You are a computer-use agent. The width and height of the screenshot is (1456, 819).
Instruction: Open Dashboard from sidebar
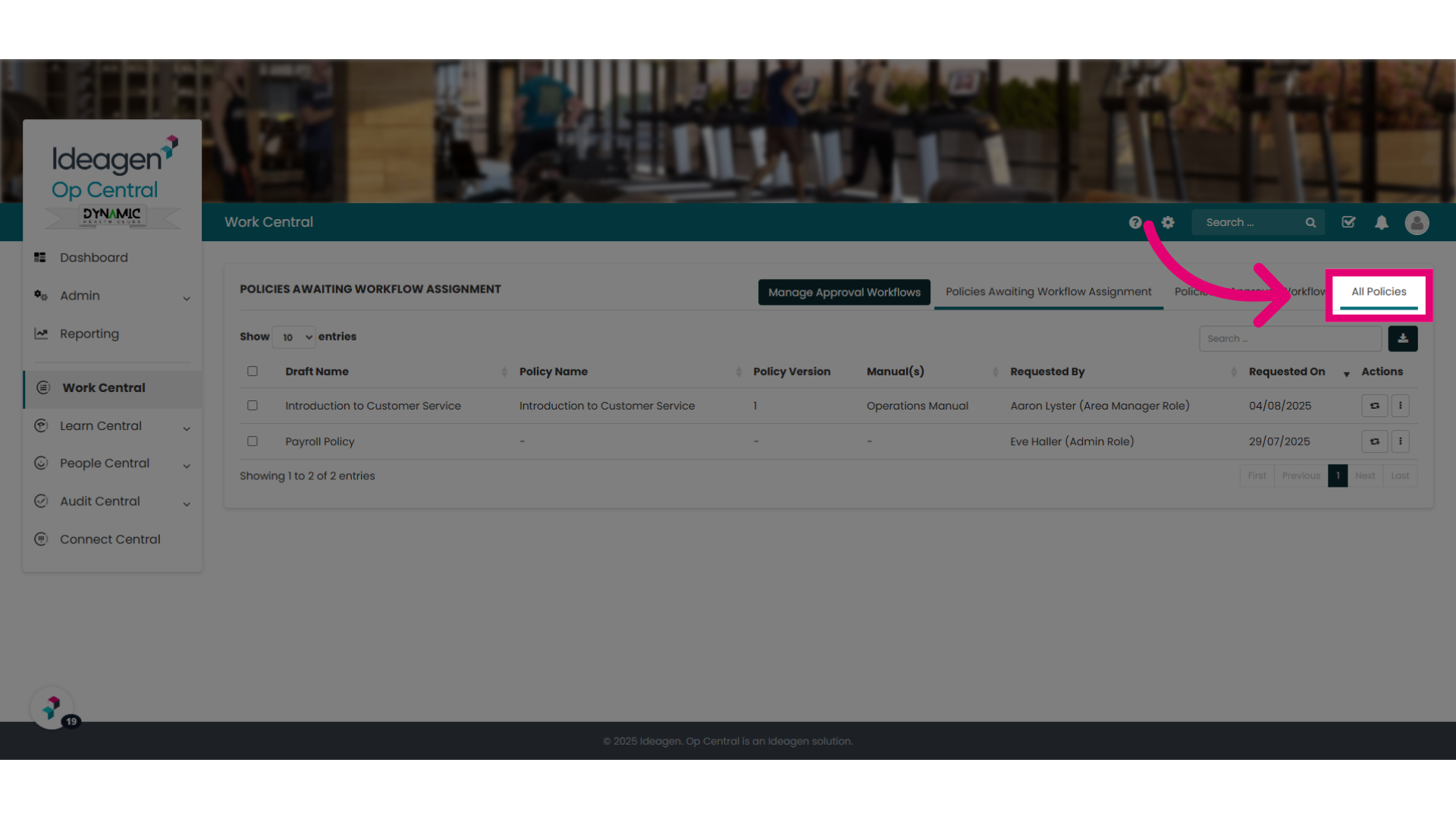[94, 258]
